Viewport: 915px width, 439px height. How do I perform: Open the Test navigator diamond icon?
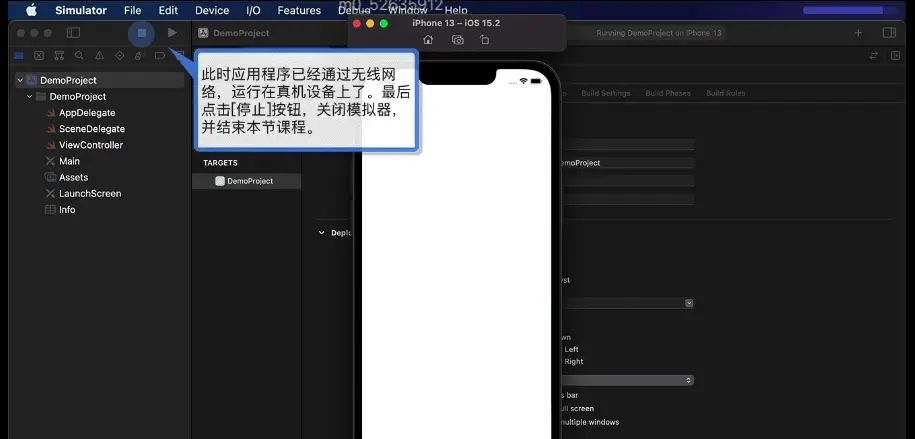point(120,55)
